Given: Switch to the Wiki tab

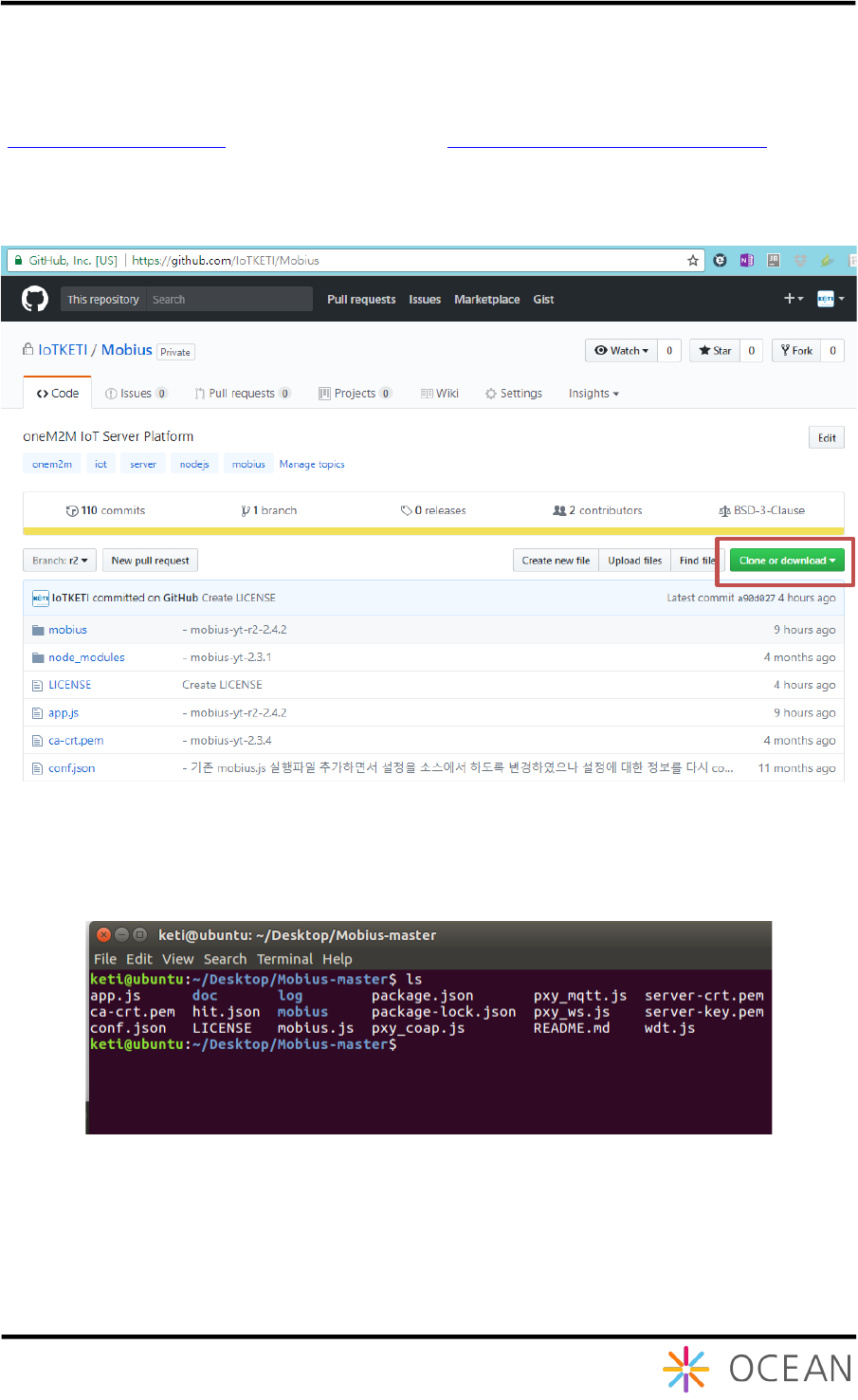Looking at the screenshot, I should 440,394.
